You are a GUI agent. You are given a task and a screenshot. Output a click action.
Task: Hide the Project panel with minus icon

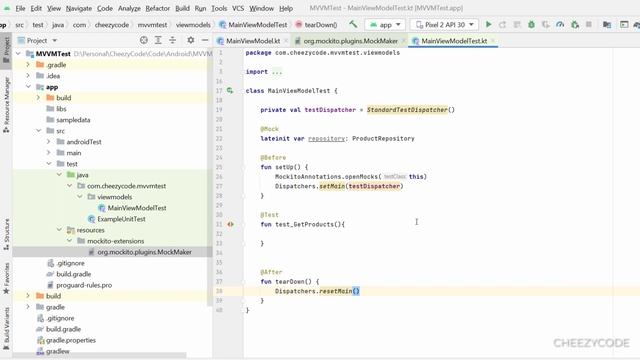click(x=204, y=40)
